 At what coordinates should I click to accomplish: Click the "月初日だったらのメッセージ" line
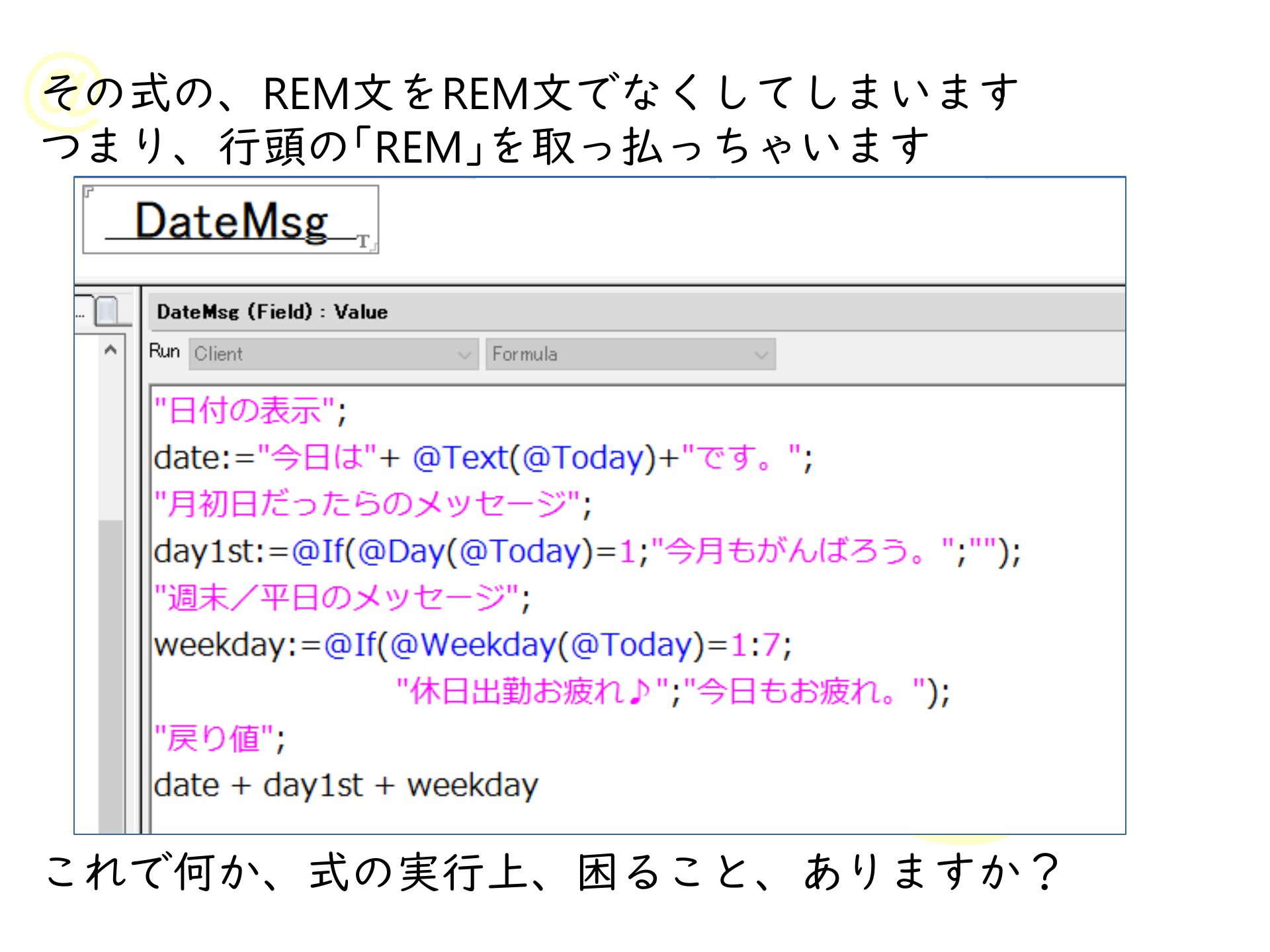tap(372, 504)
